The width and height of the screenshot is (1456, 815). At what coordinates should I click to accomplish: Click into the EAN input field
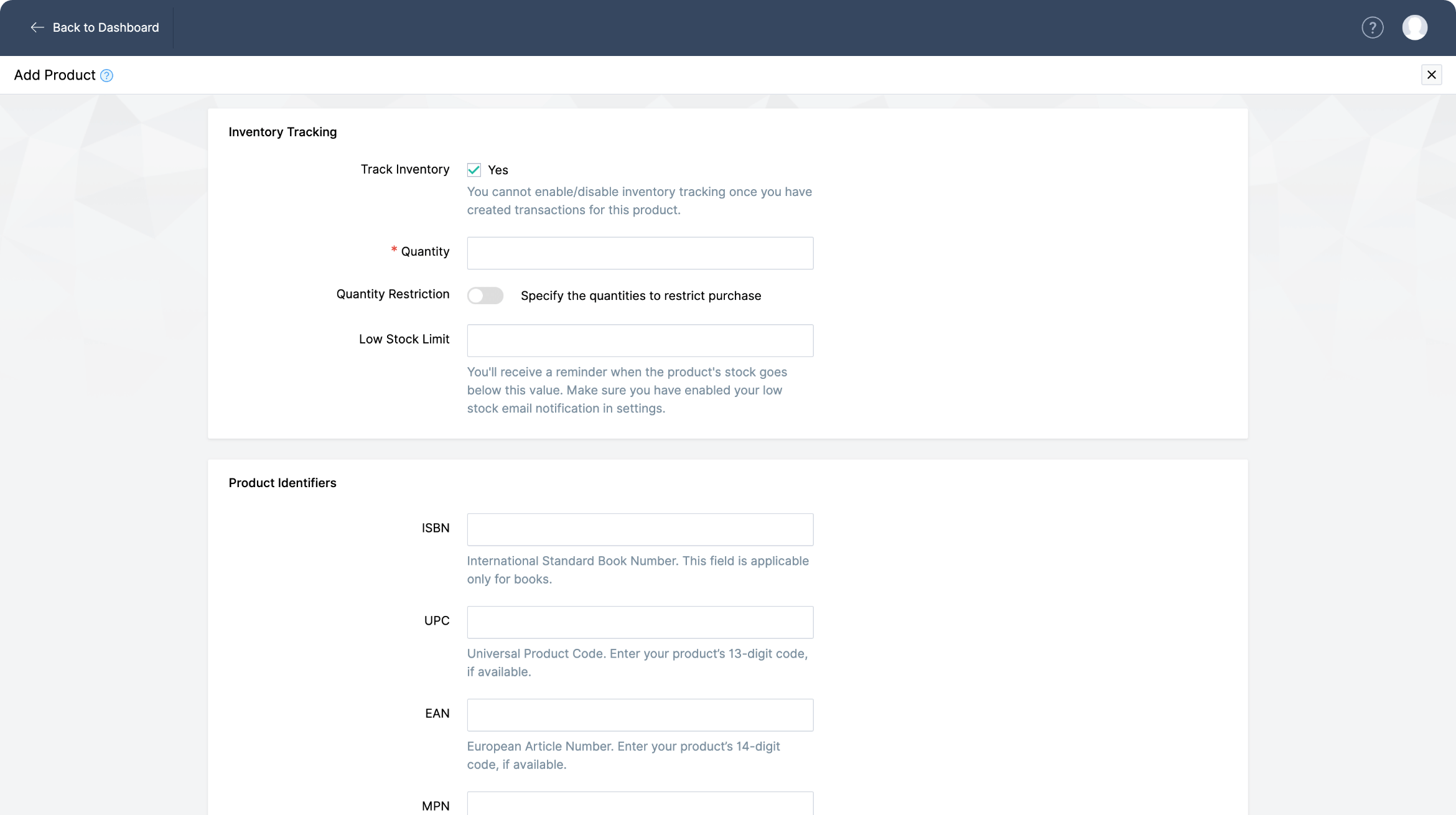640,715
